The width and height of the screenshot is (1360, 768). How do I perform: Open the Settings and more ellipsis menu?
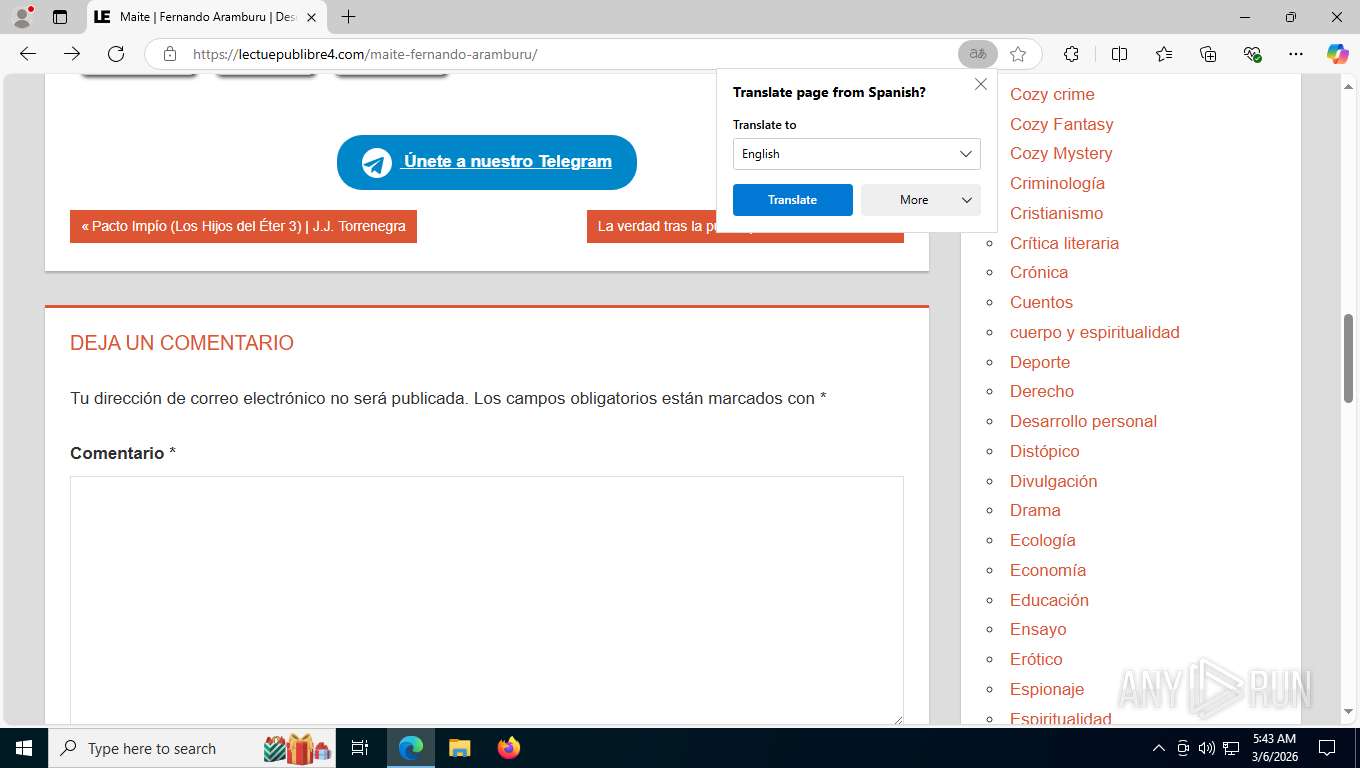(1296, 54)
